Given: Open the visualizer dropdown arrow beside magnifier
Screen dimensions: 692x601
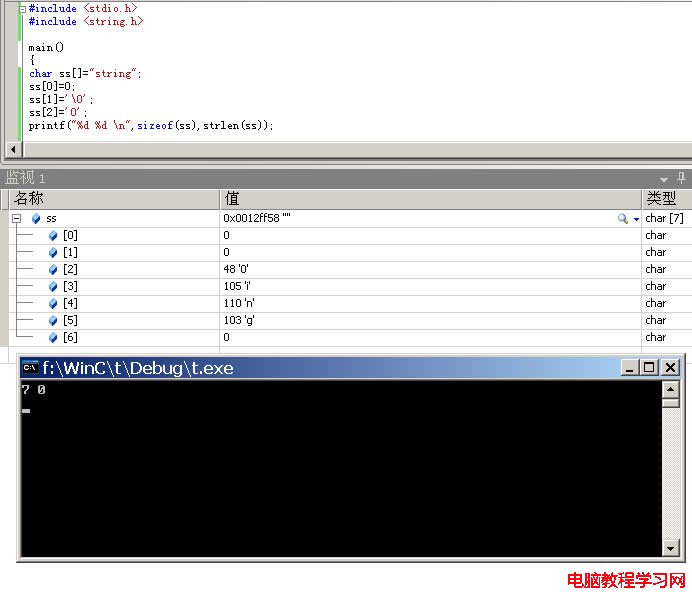Looking at the screenshot, I should coord(636,219).
